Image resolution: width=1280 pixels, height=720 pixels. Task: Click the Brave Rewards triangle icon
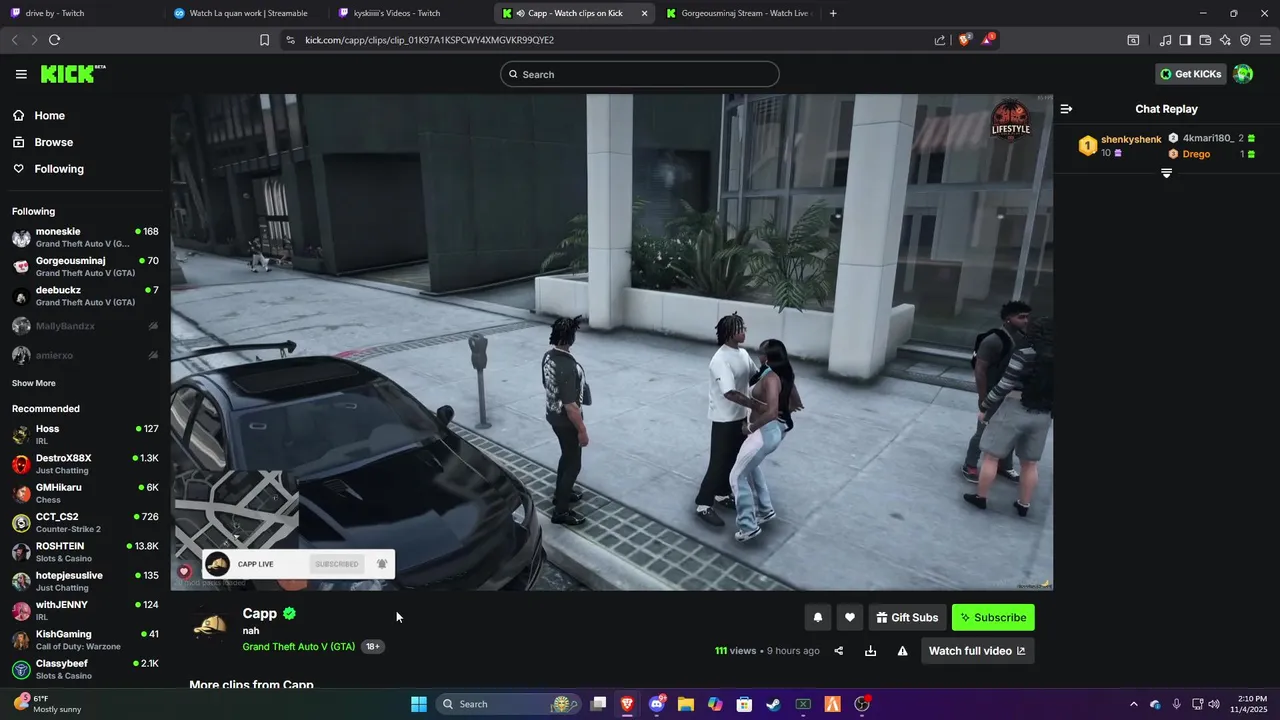coord(988,40)
